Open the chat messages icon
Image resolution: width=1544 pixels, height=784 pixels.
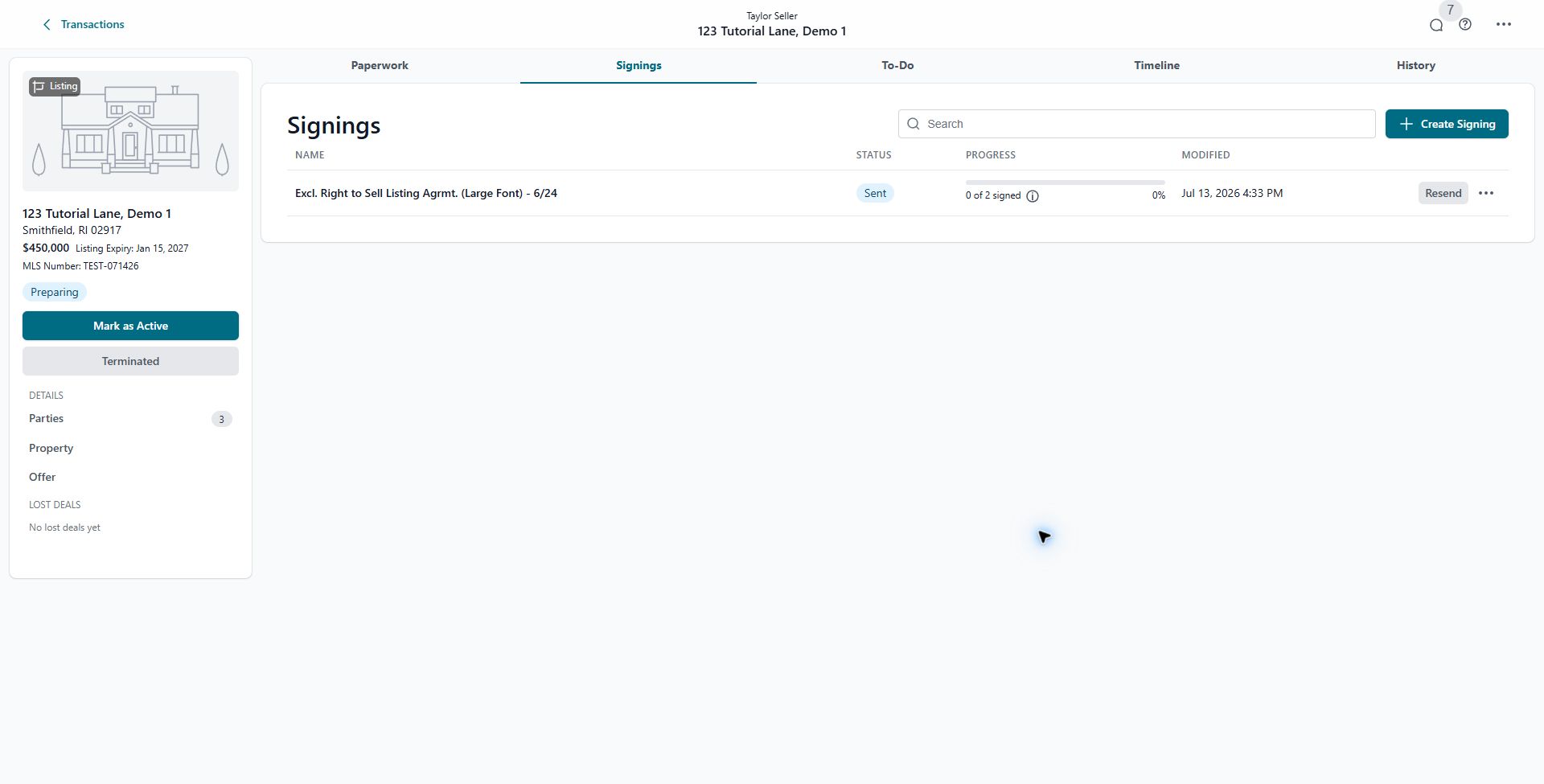click(1436, 25)
